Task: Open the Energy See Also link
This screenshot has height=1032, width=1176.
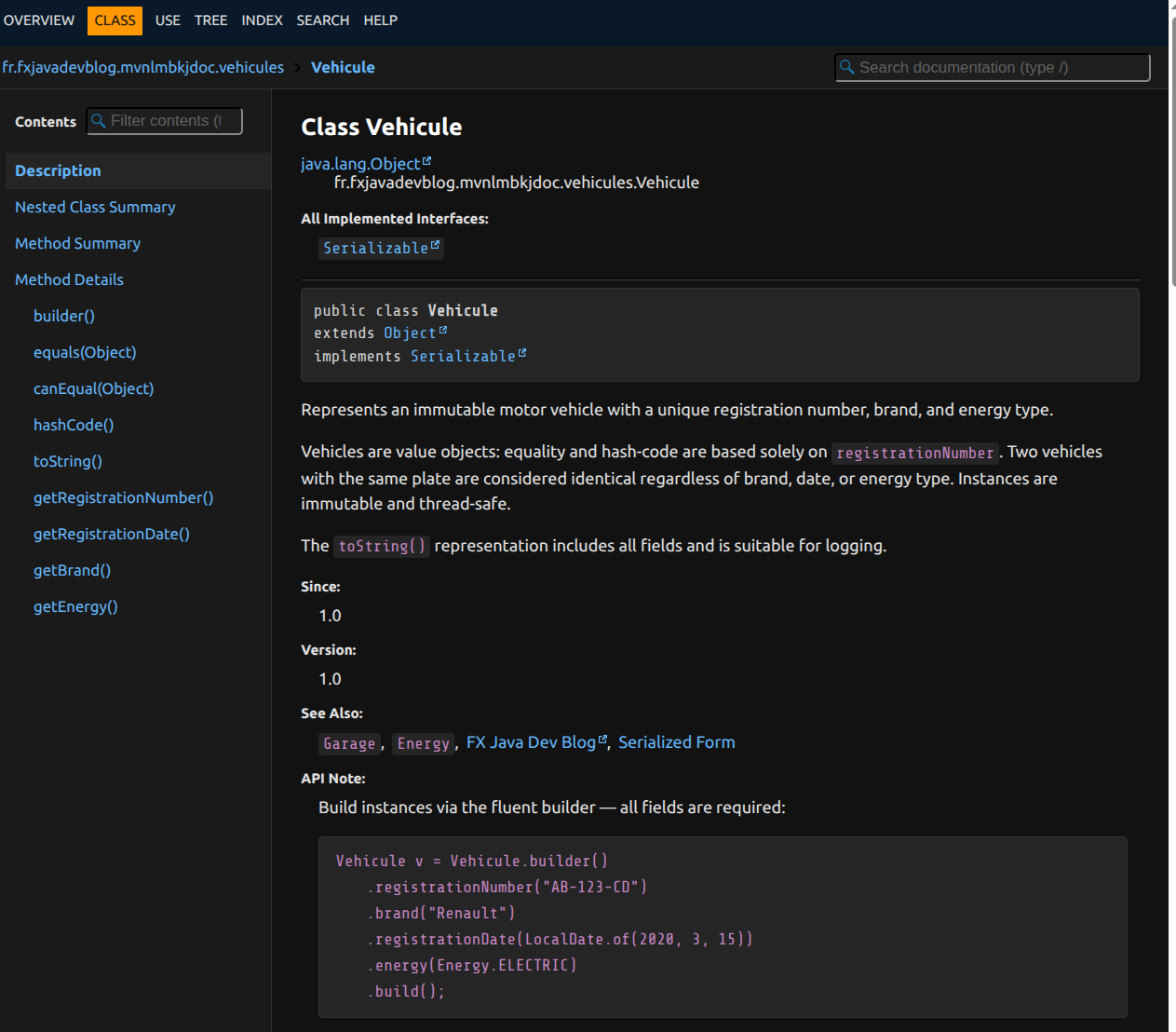Action: pos(424,743)
